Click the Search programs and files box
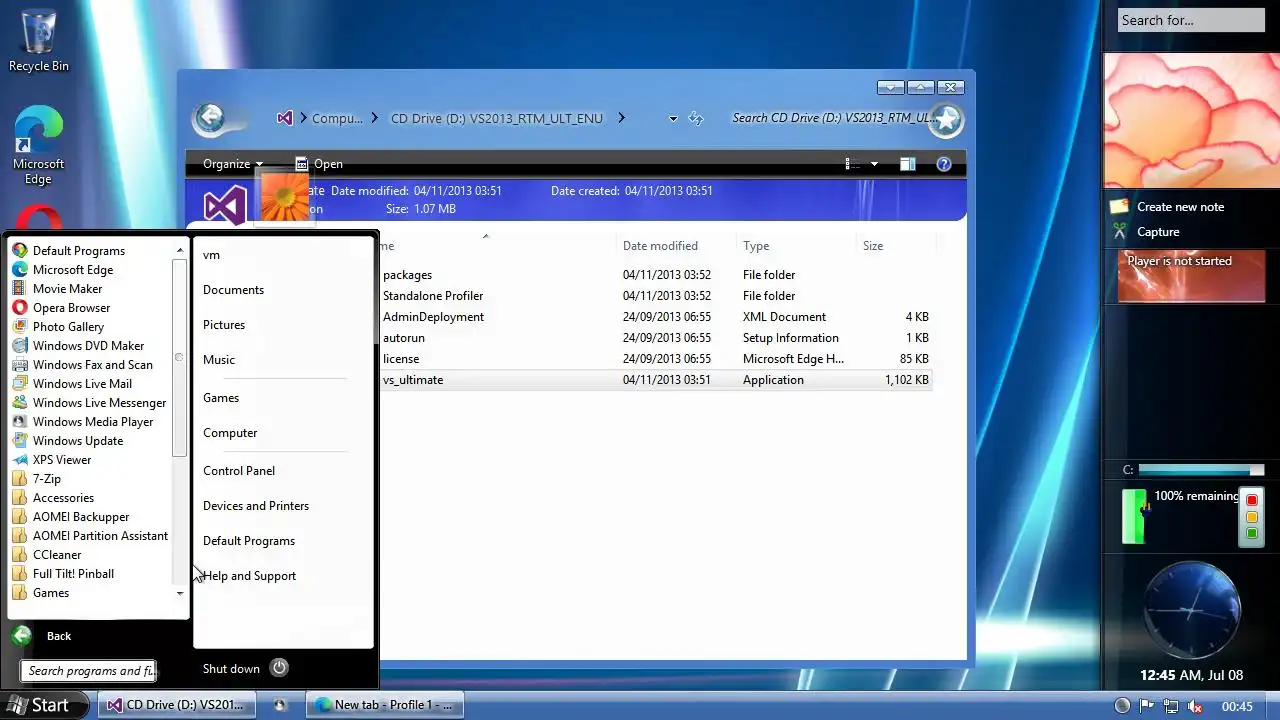 click(90, 671)
